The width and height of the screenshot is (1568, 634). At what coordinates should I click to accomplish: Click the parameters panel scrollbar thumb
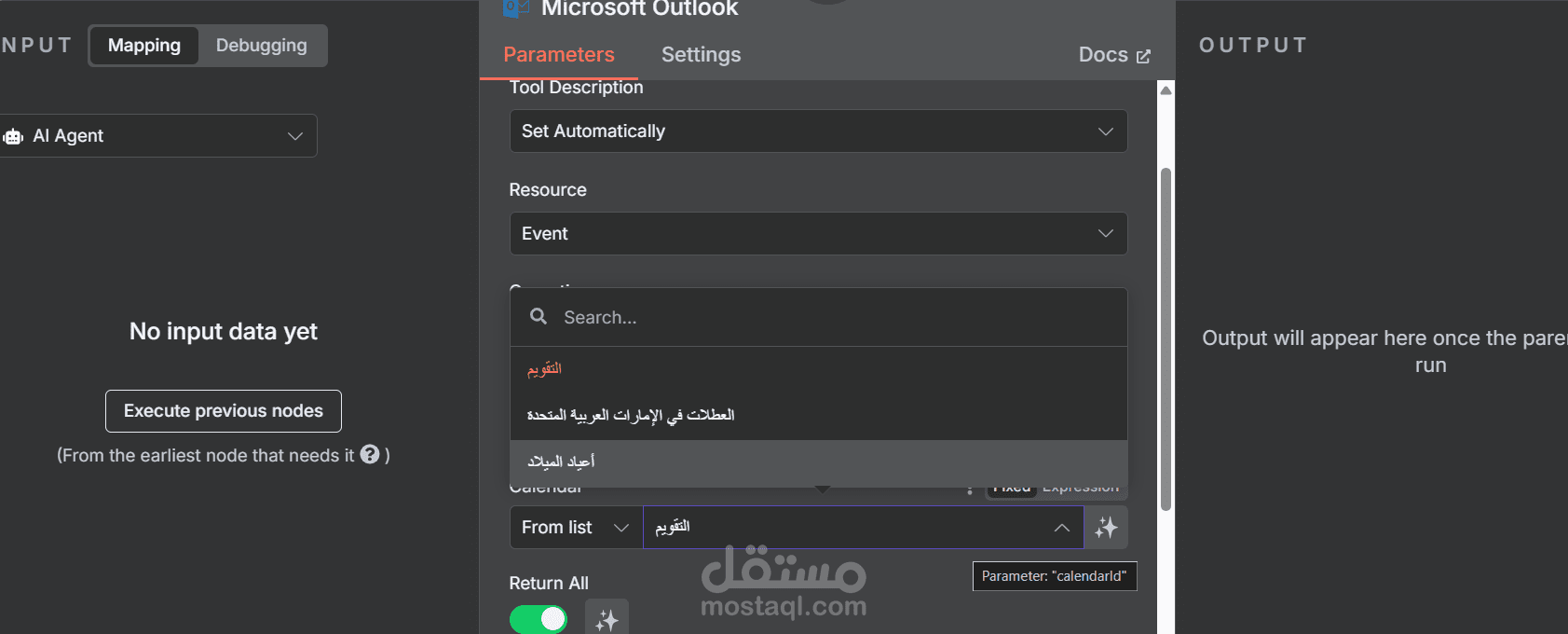pyautogui.click(x=1166, y=339)
